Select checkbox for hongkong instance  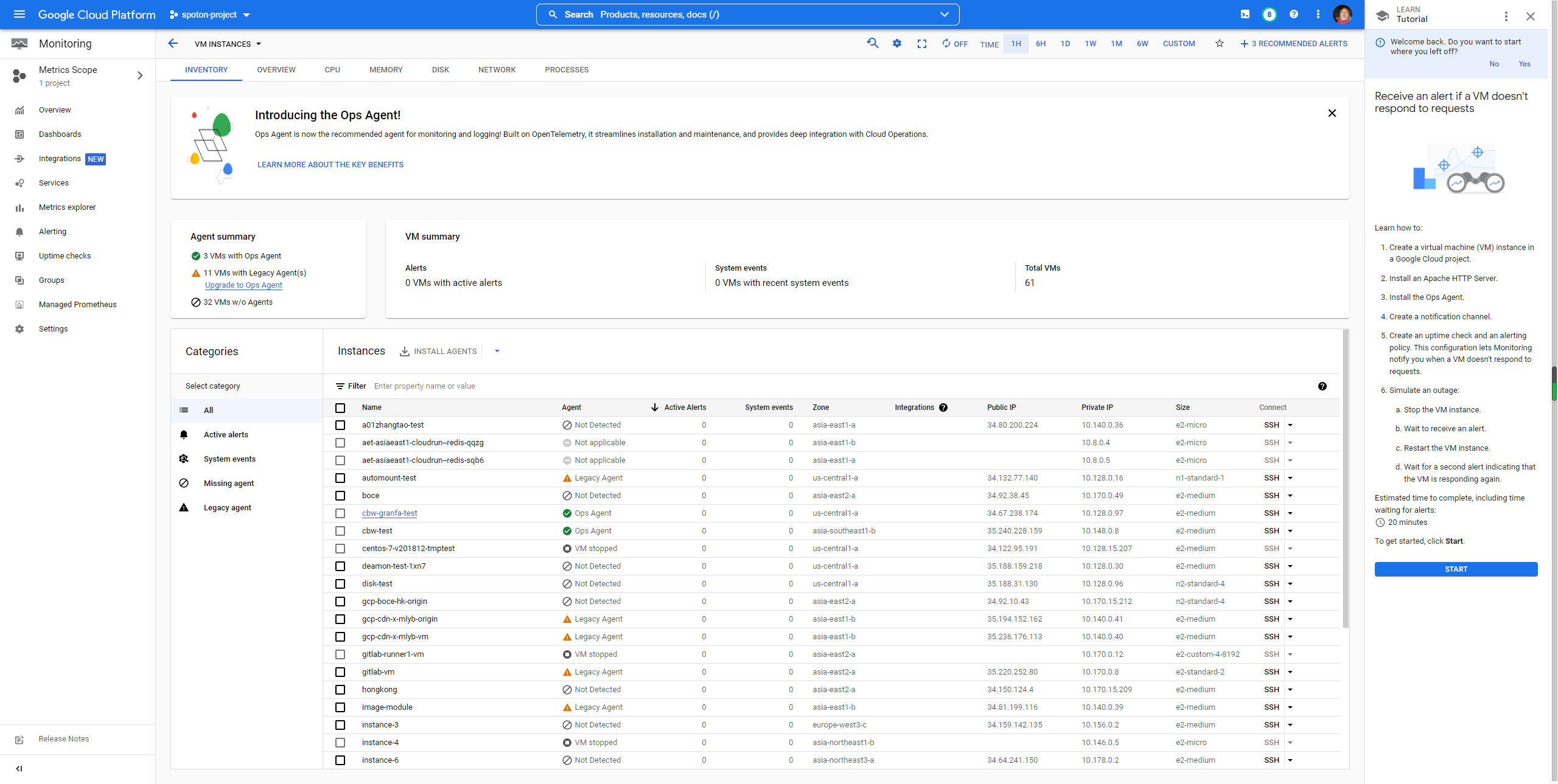pos(340,690)
